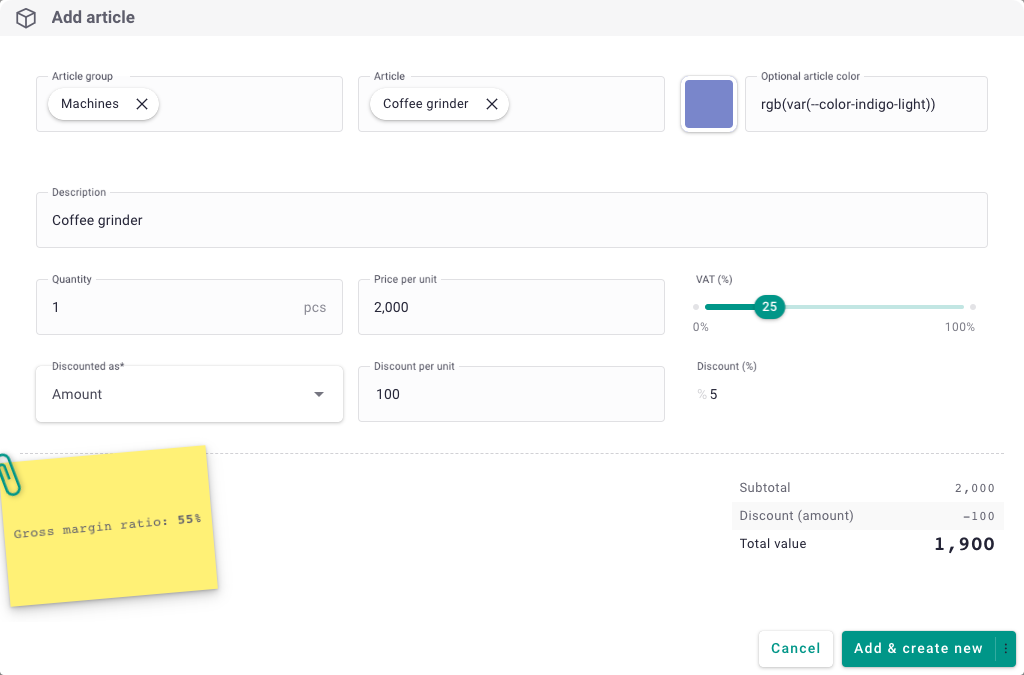Screen dimensions: 1024x675
Task: Open more options next to Add & create new
Action: tap(1006, 649)
